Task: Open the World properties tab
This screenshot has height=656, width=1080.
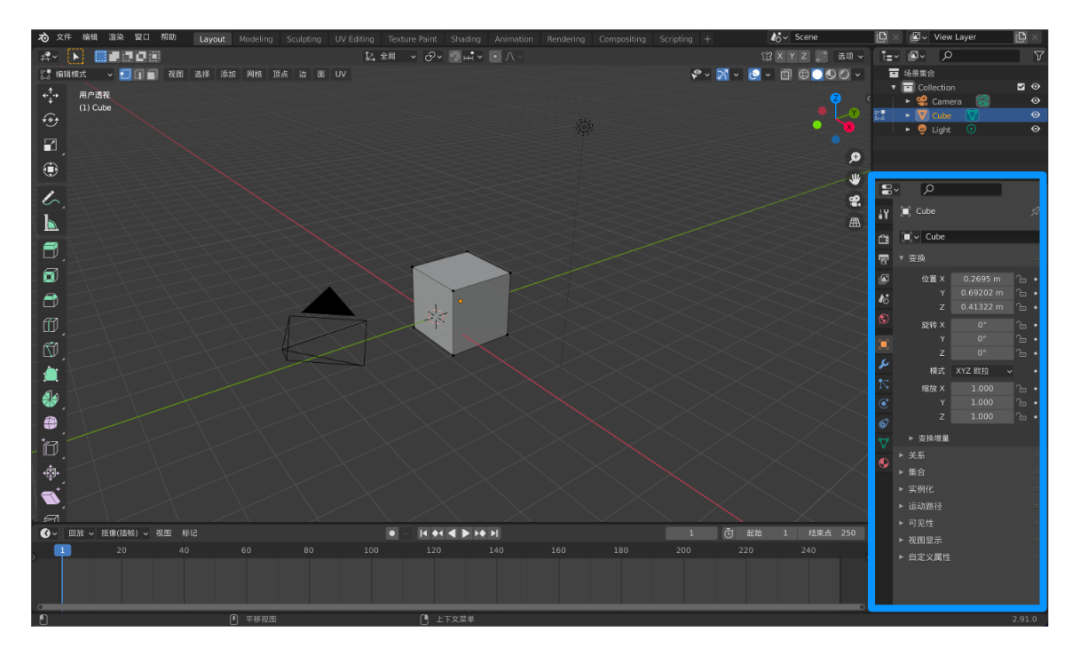Action: [884, 318]
